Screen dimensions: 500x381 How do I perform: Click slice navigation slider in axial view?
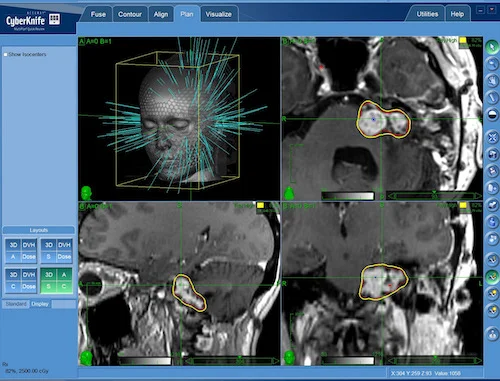pos(434,195)
